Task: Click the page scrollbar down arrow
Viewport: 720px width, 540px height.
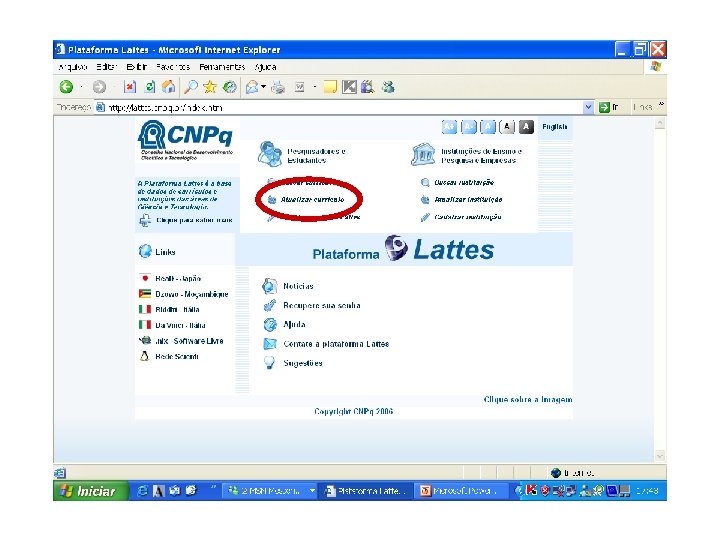Action: pyautogui.click(x=660, y=456)
